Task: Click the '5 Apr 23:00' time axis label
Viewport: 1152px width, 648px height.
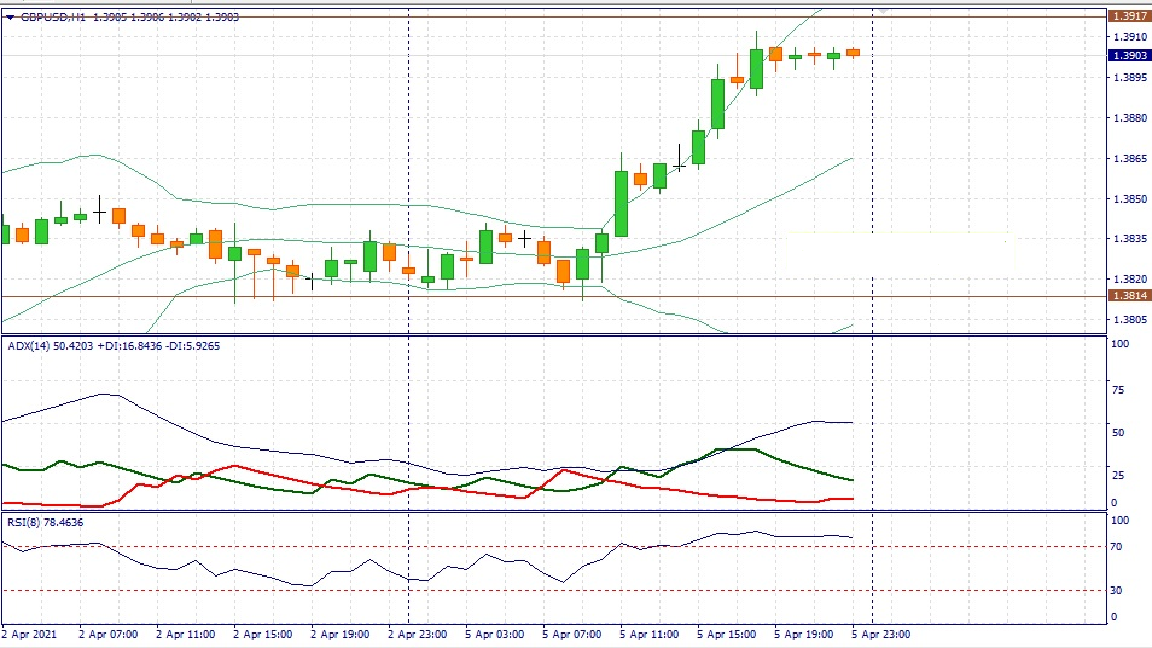Action: point(881,634)
